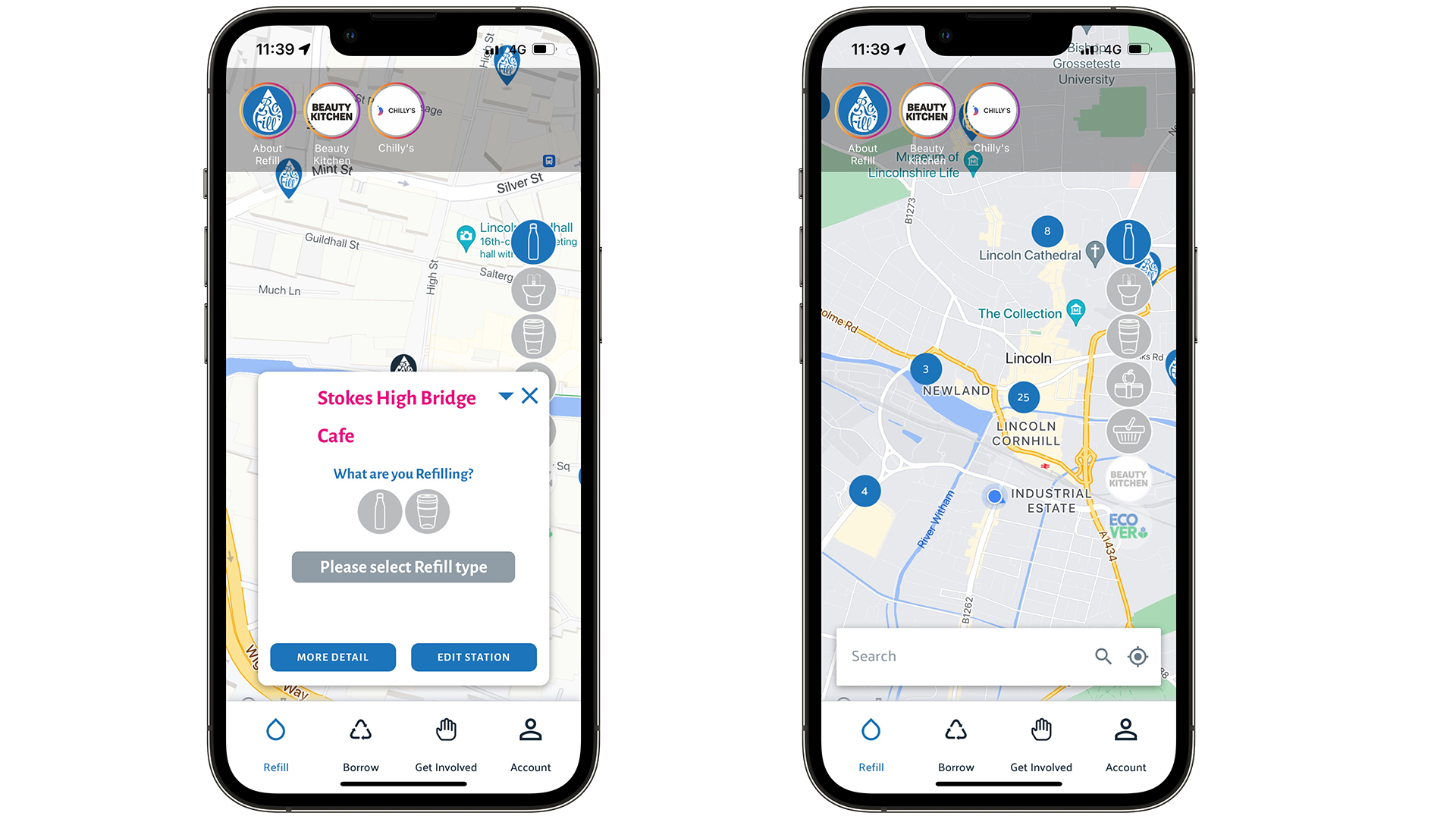This screenshot has width=1456, height=819.
Task: Toggle the cup refill type selector
Action: (x=424, y=513)
